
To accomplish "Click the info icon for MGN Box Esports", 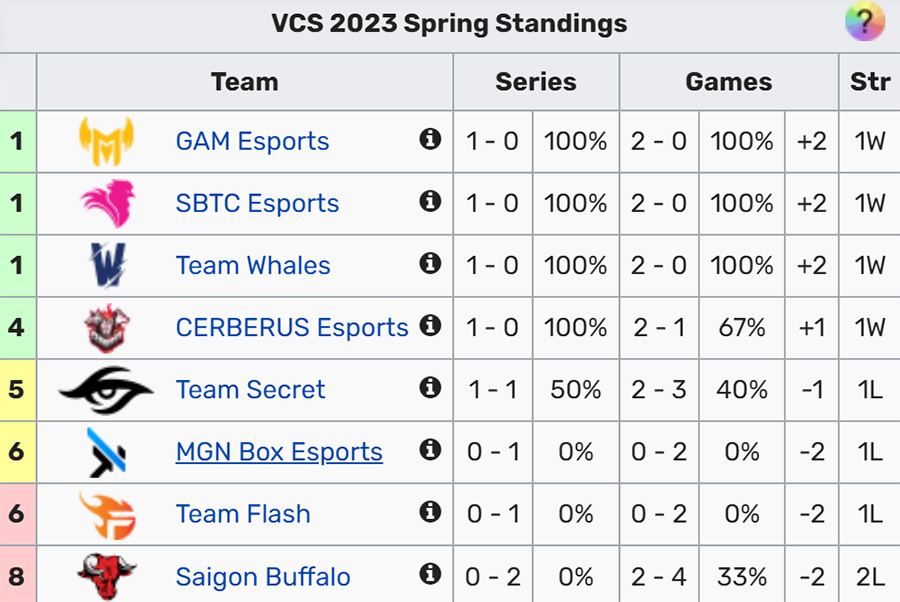I will (430, 449).
